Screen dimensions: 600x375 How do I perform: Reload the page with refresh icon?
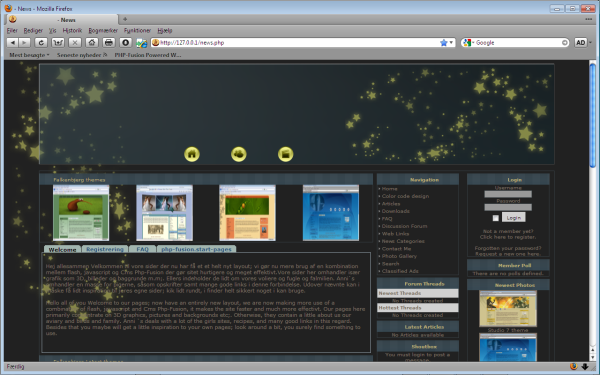[41, 42]
